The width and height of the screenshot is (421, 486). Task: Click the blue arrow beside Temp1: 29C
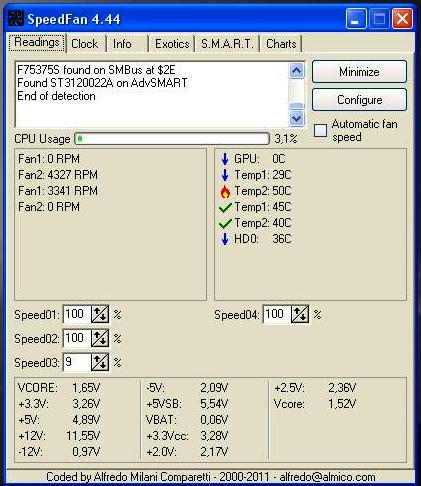point(225,175)
